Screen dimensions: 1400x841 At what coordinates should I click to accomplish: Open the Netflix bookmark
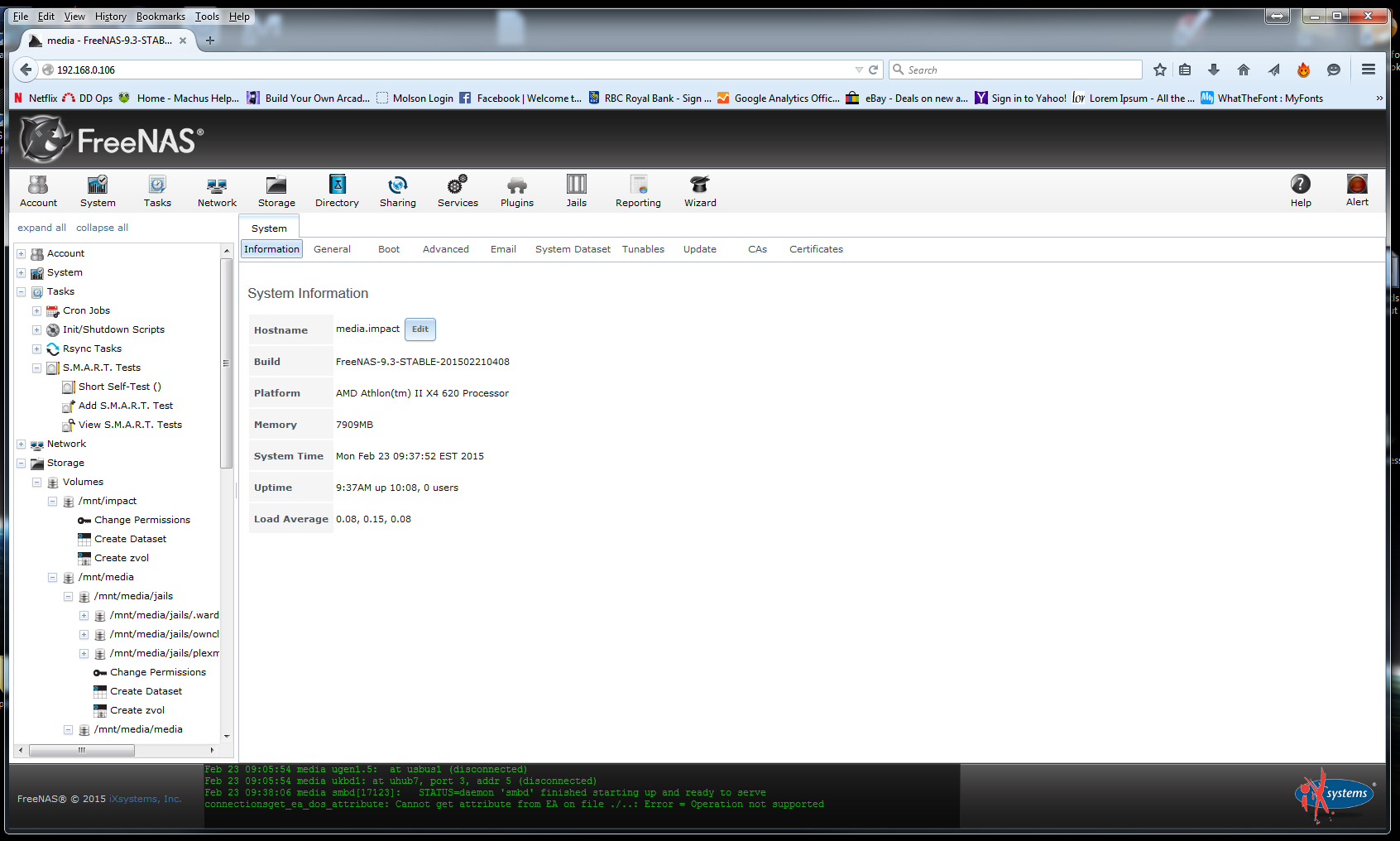tap(36, 99)
